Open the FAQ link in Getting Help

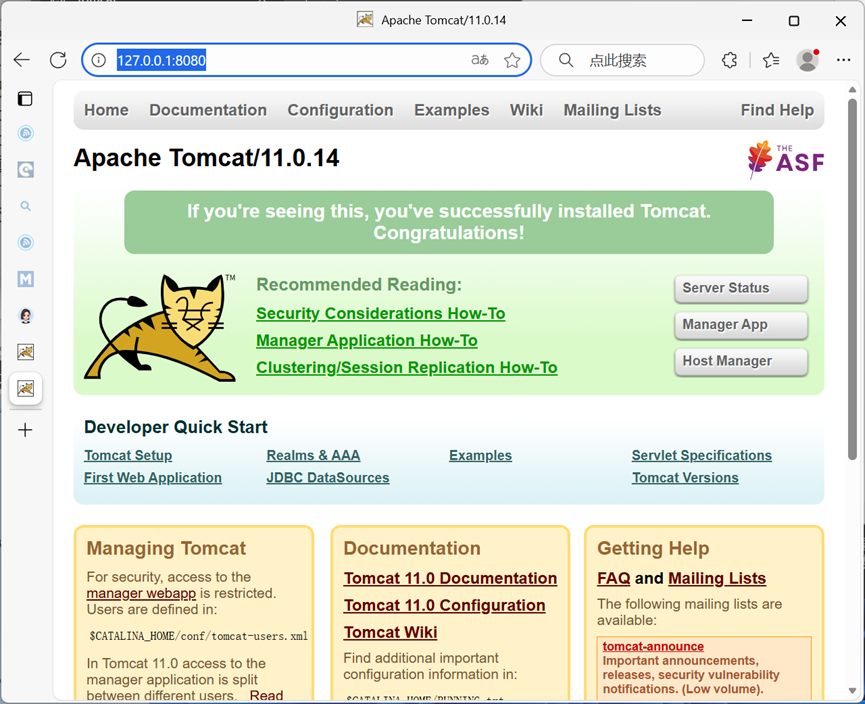point(613,578)
